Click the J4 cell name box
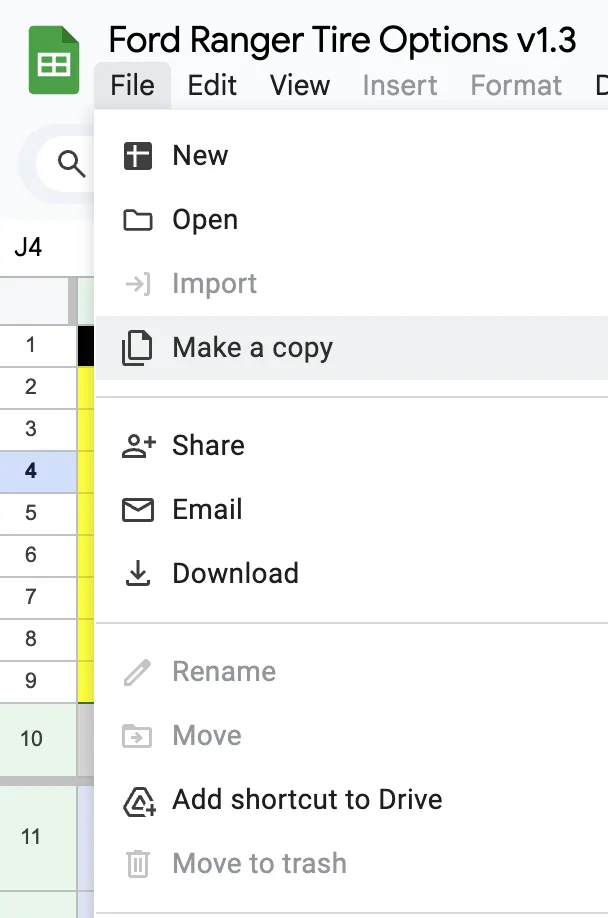 (29, 247)
